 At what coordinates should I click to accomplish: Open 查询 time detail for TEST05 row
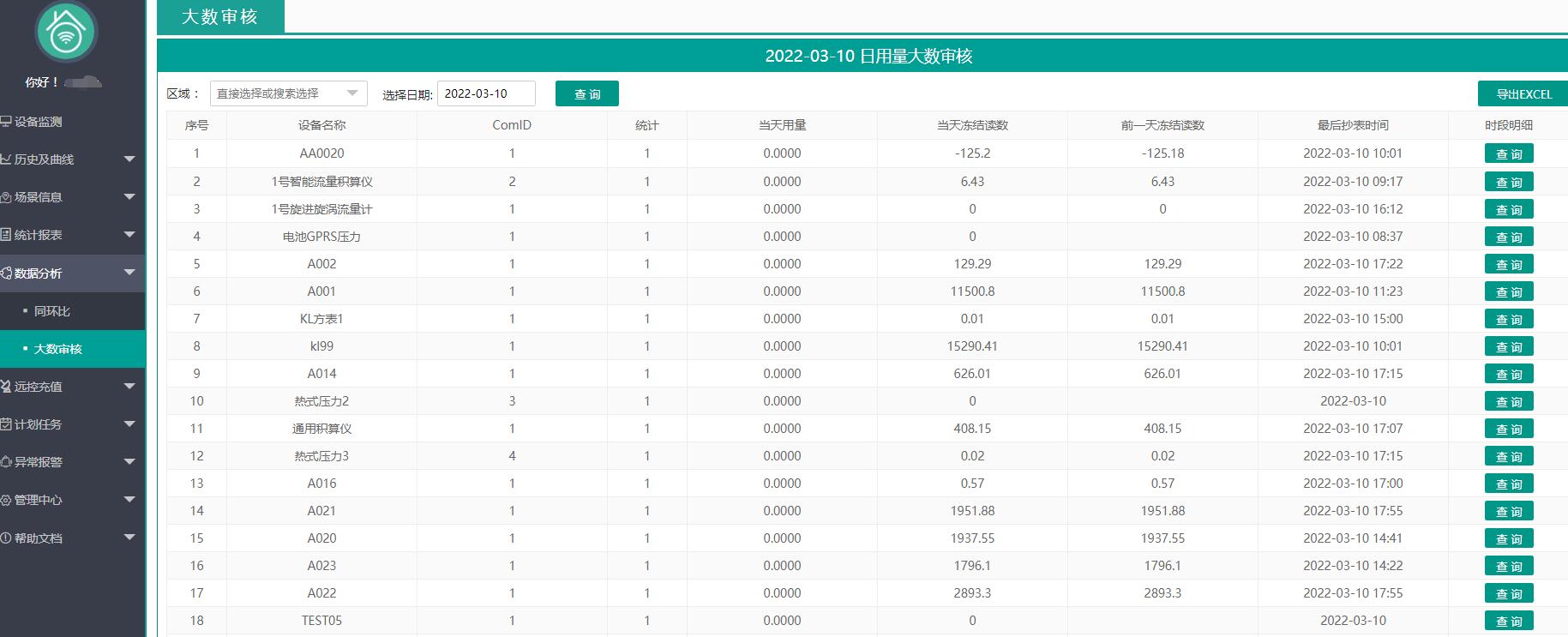tap(1508, 621)
